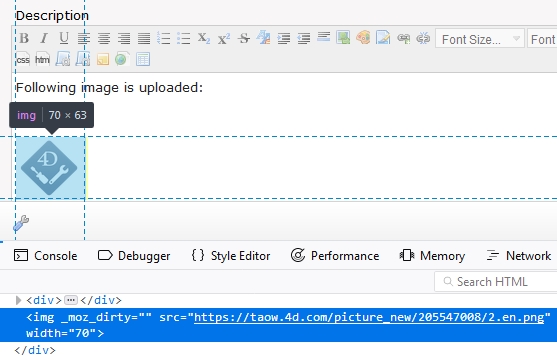Open the Font Size dropdown
The width and height of the screenshot is (557, 360).
tap(480, 39)
